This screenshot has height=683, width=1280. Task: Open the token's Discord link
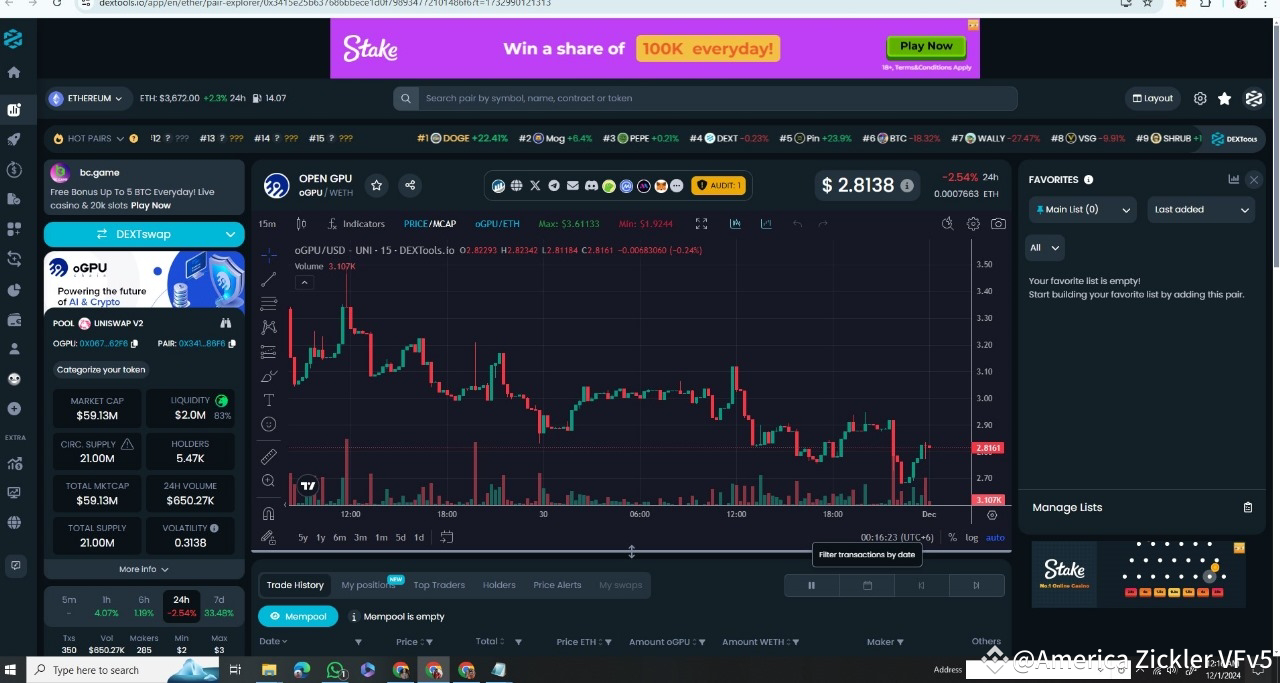pyautogui.click(x=591, y=186)
